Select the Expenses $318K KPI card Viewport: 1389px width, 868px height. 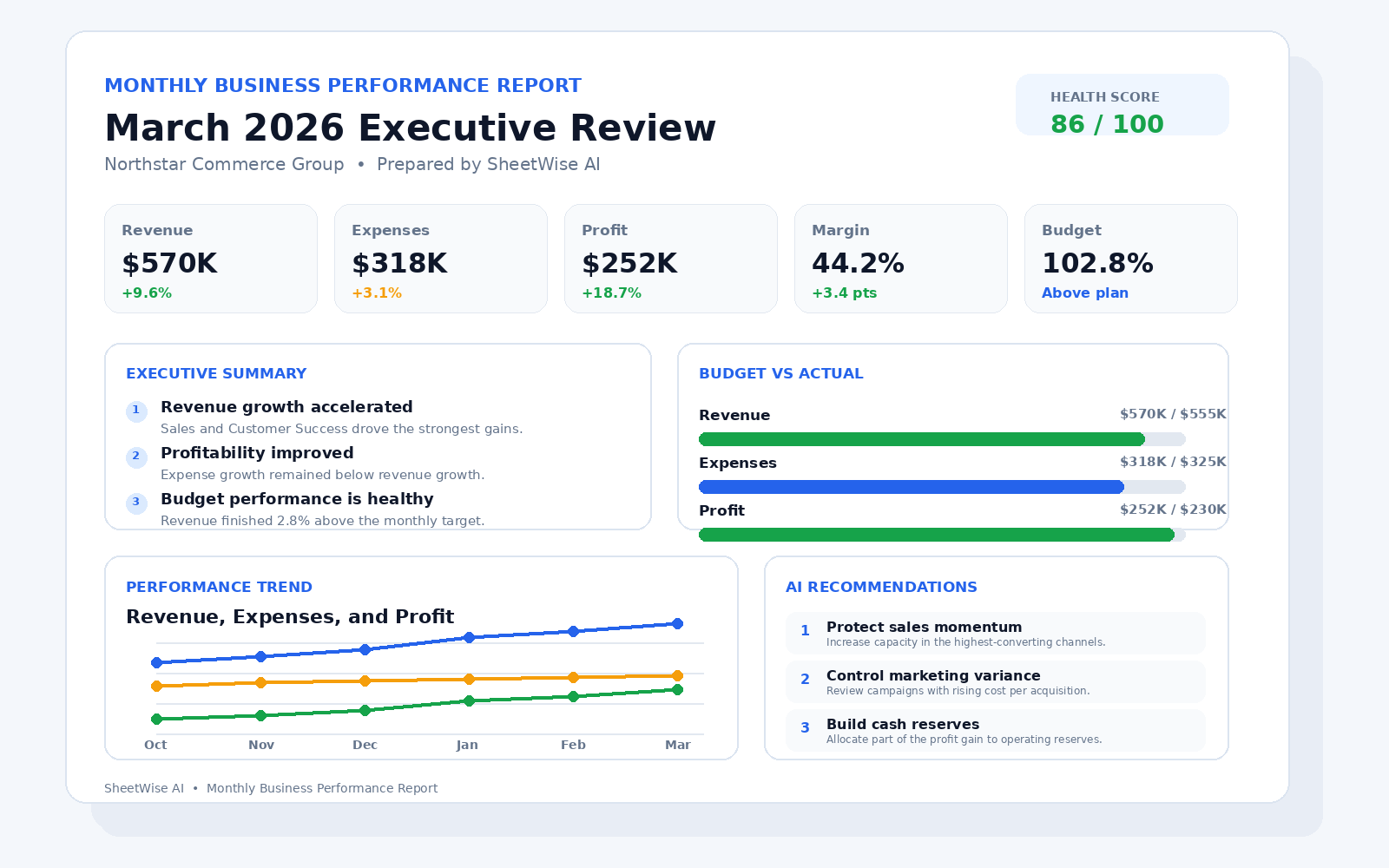click(441, 259)
